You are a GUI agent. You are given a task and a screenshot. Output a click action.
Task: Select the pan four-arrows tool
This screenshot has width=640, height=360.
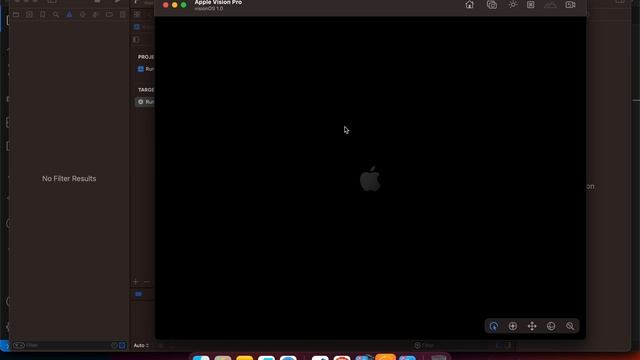[x=532, y=326]
